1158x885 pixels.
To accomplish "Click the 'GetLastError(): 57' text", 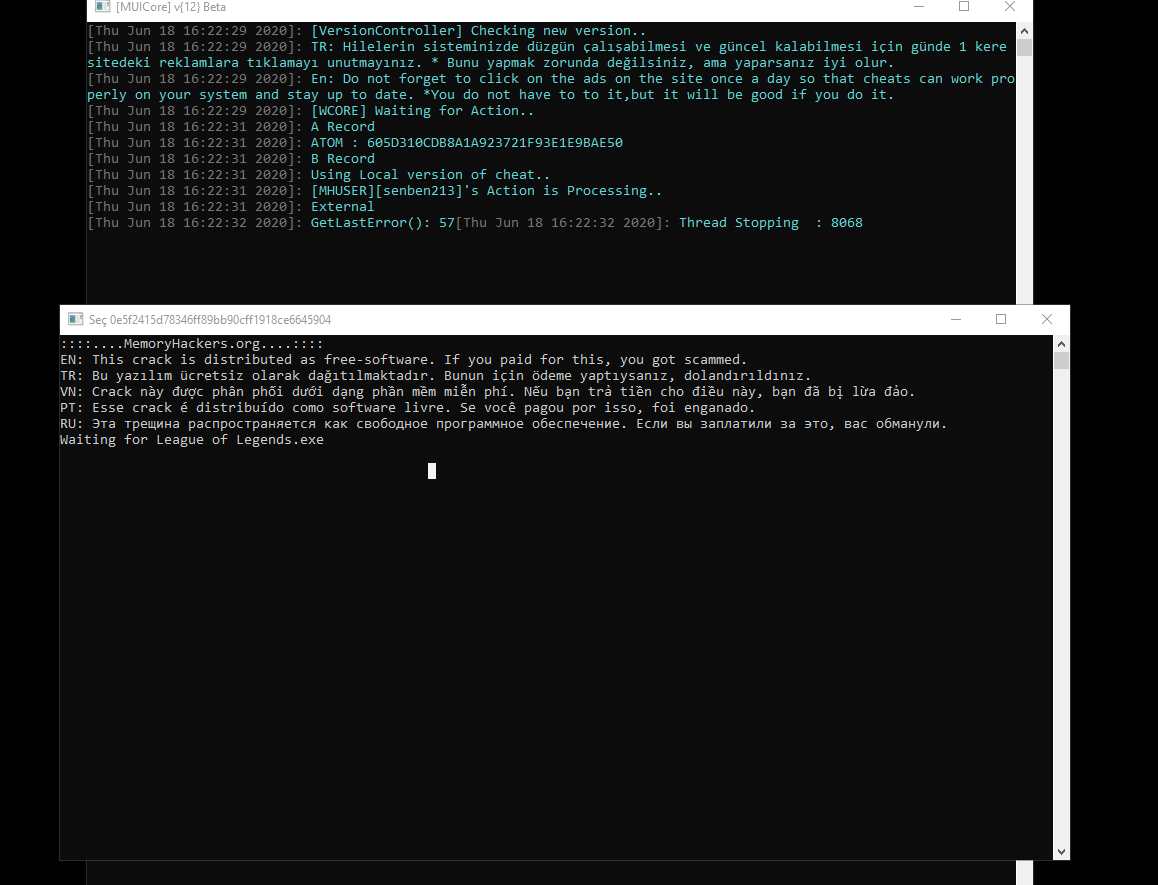I will pos(382,222).
